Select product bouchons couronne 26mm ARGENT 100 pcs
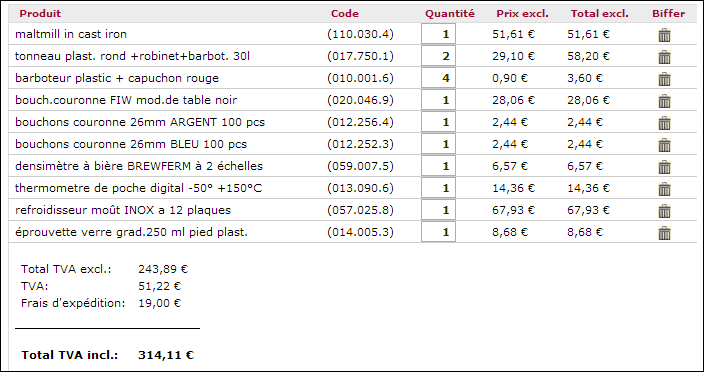This screenshot has width=704, height=372. point(140,122)
